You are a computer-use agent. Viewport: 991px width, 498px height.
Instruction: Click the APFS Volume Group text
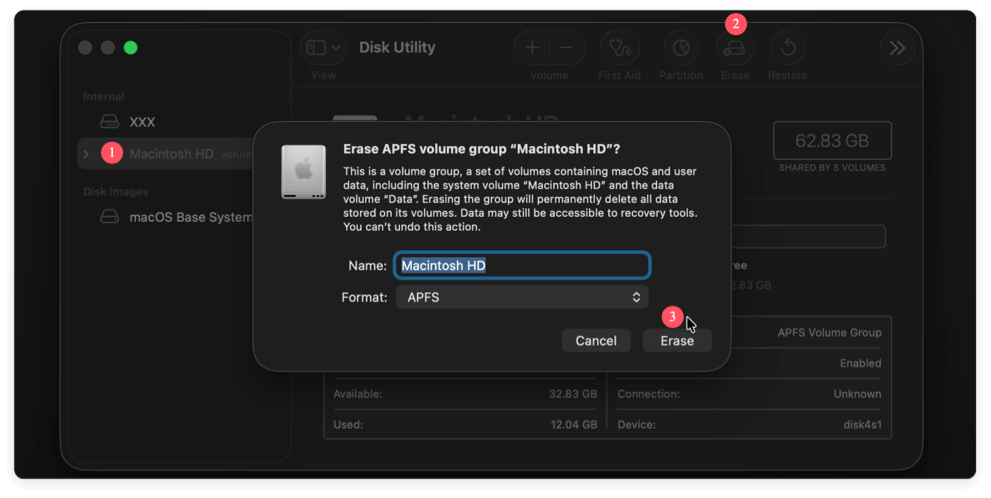(829, 332)
